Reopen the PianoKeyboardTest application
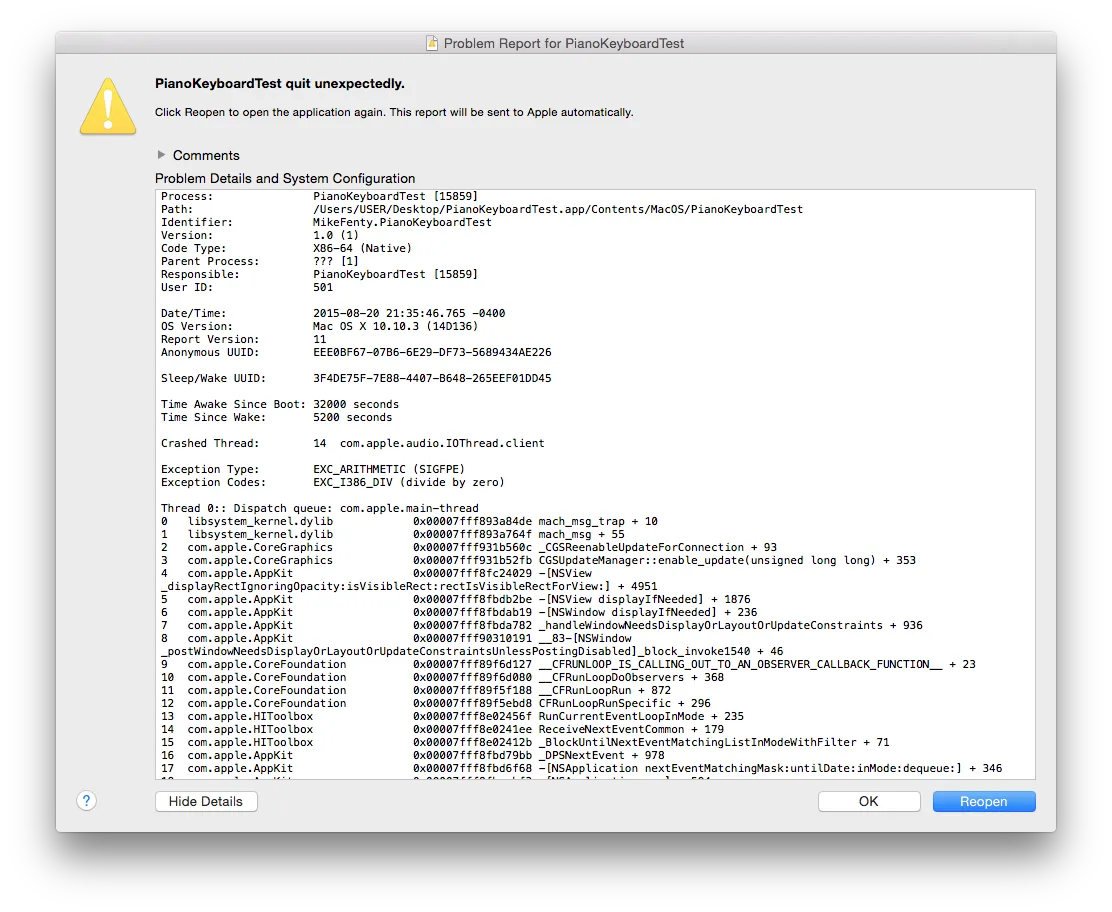Image resolution: width=1112 pixels, height=912 pixels. coord(984,801)
